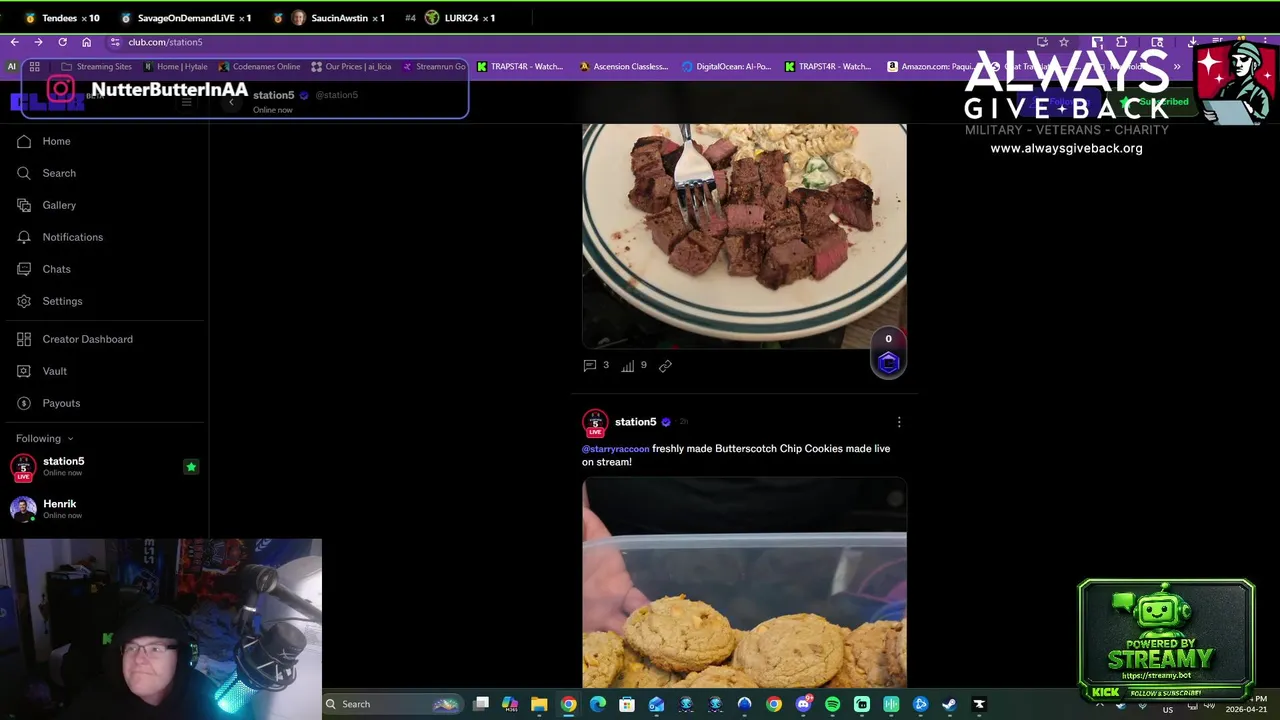1280x720 pixels.
Task: Open Home | Hytale bookmark
Action: (175, 67)
